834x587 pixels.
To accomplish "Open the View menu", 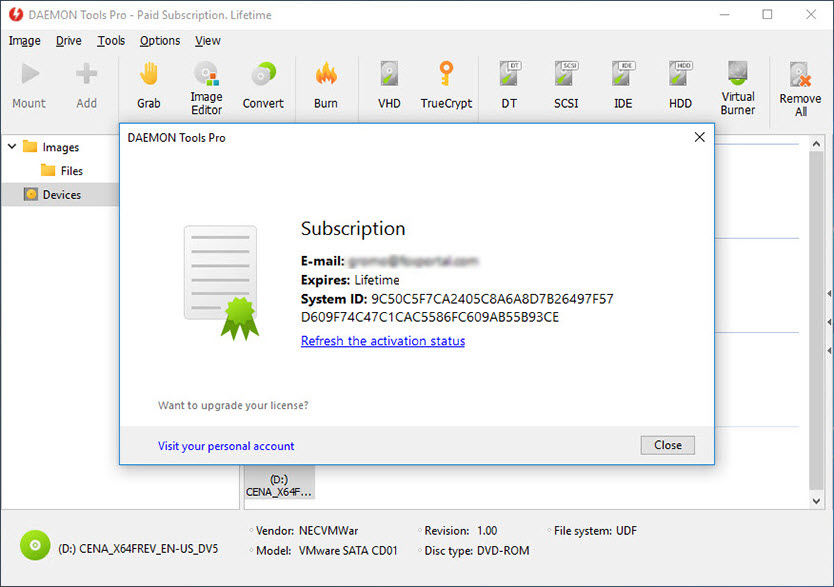I will (207, 41).
